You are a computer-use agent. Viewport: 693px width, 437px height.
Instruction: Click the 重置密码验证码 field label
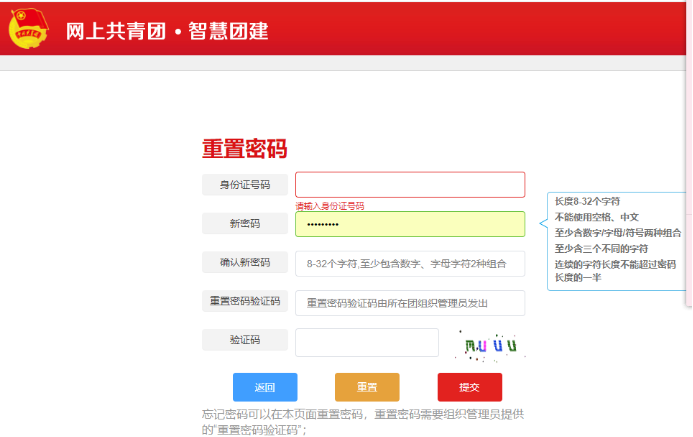click(245, 301)
